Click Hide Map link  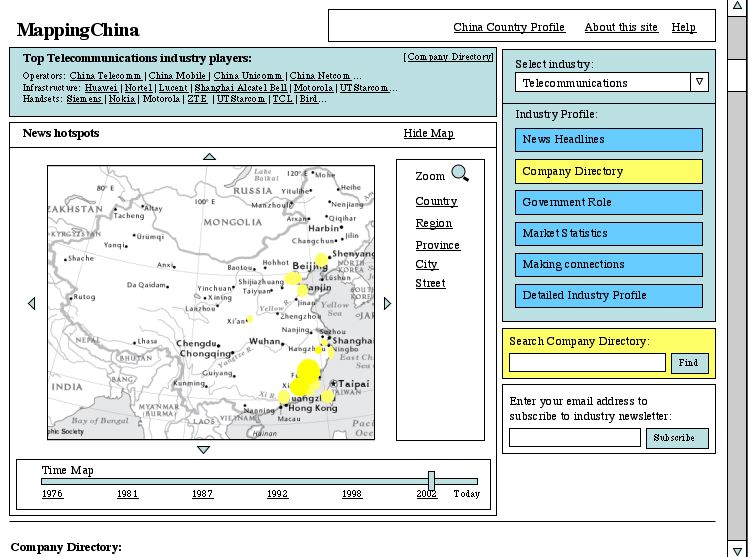pos(428,134)
